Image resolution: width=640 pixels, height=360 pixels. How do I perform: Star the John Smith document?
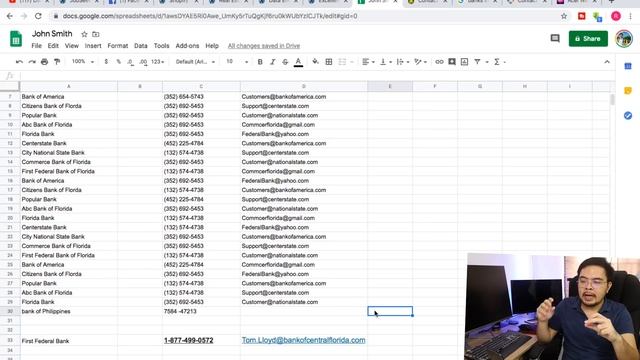click(x=84, y=34)
